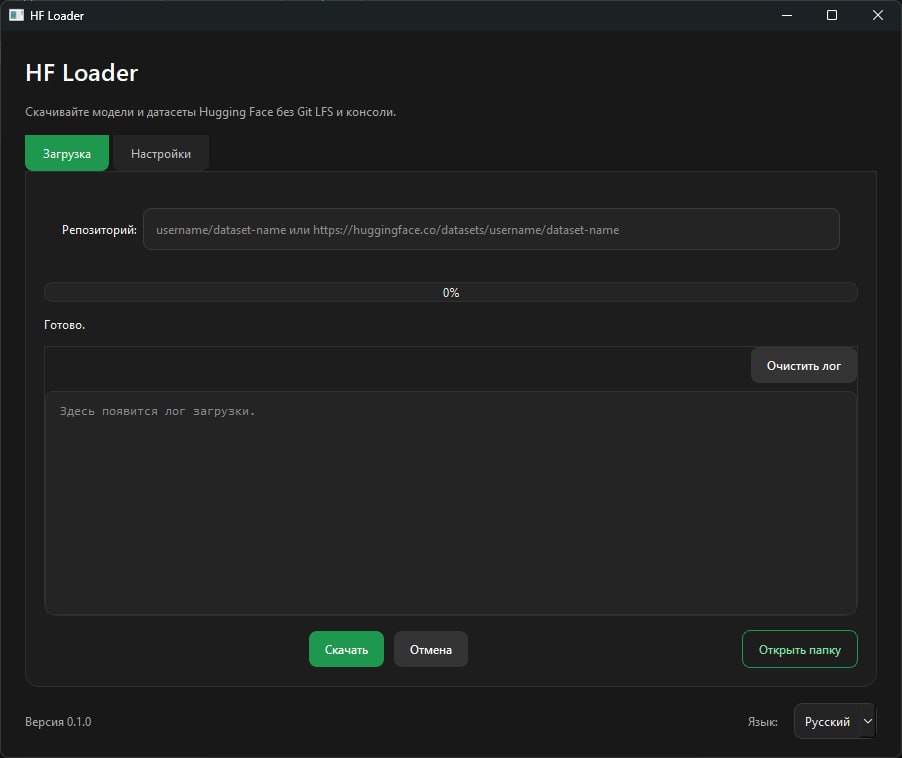Click the Версия 0.1.0 text
The width and height of the screenshot is (902, 758).
pyautogui.click(x=58, y=721)
